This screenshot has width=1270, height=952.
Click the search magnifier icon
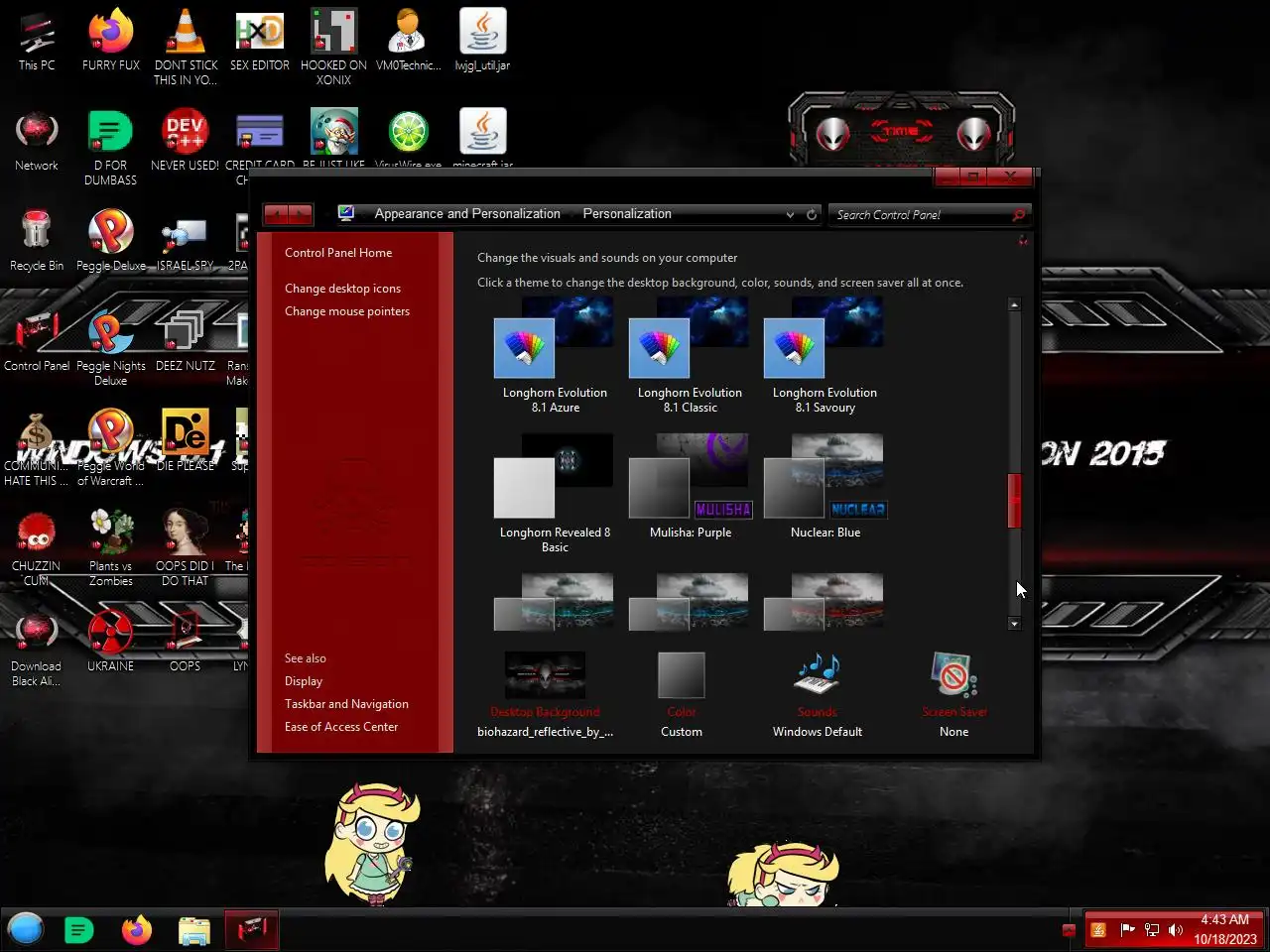click(x=1018, y=214)
